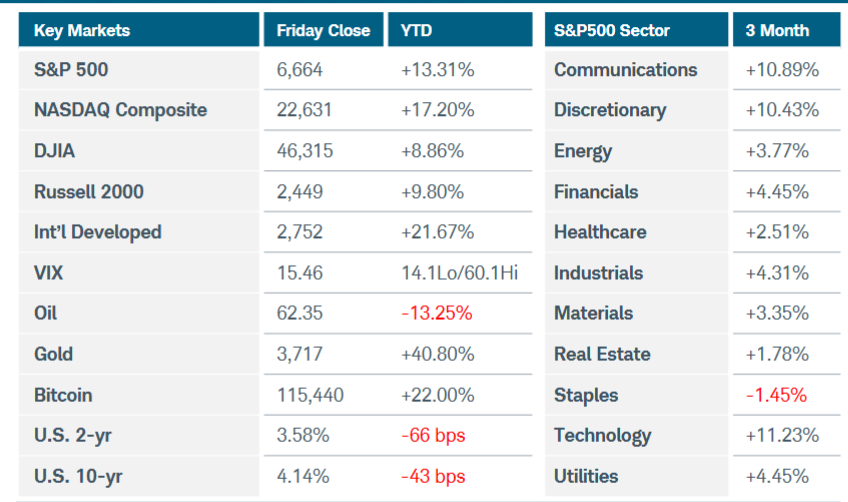Click the Russell 2000 row label

[x=91, y=191]
